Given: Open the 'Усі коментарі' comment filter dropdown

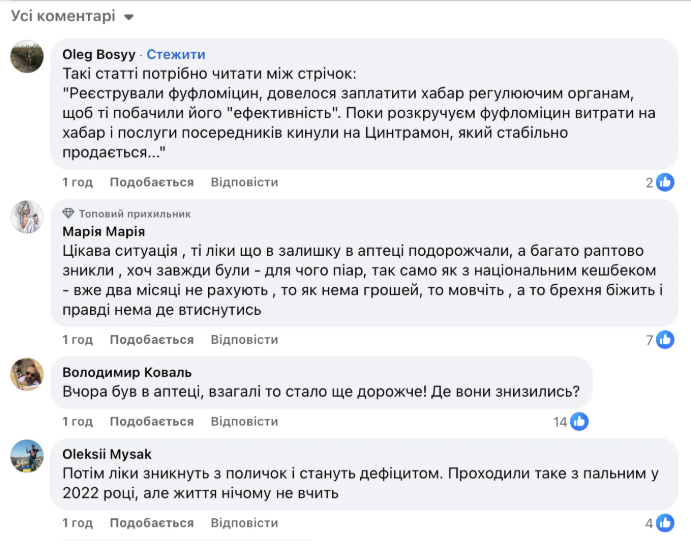Looking at the screenshot, I should [x=72, y=17].
